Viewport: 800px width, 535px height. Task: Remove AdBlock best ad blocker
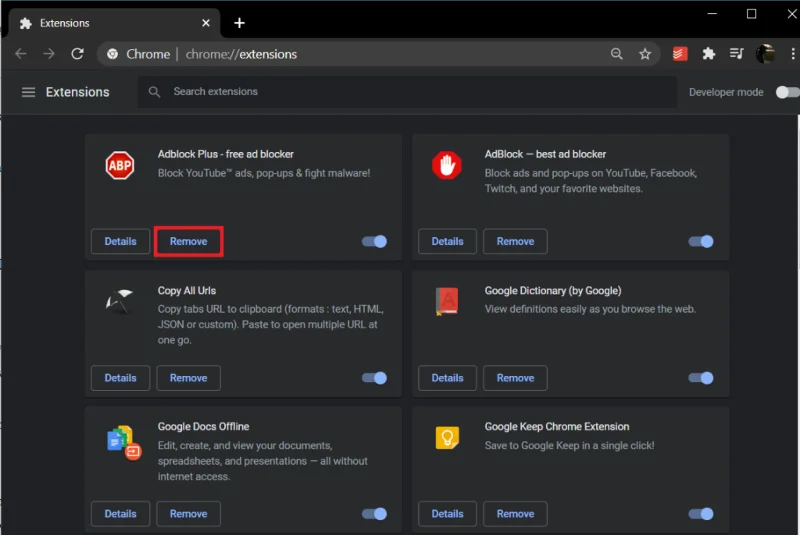[x=515, y=241]
